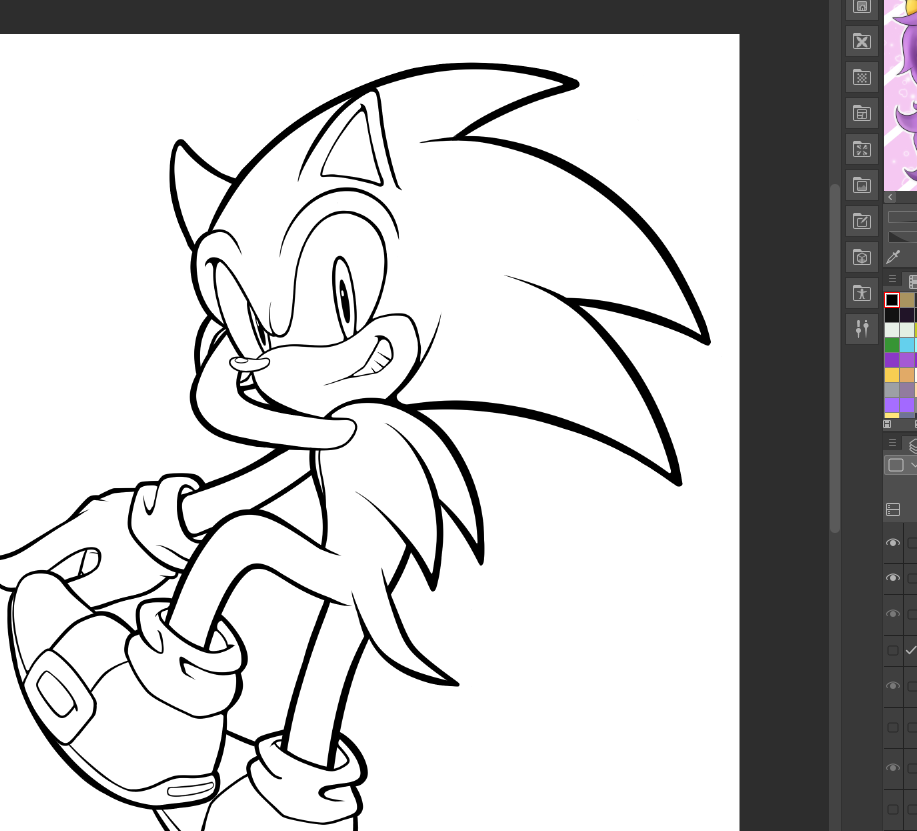Image resolution: width=917 pixels, height=831 pixels.
Task: Open the sliders adjustment panel icon
Action: tap(861, 329)
